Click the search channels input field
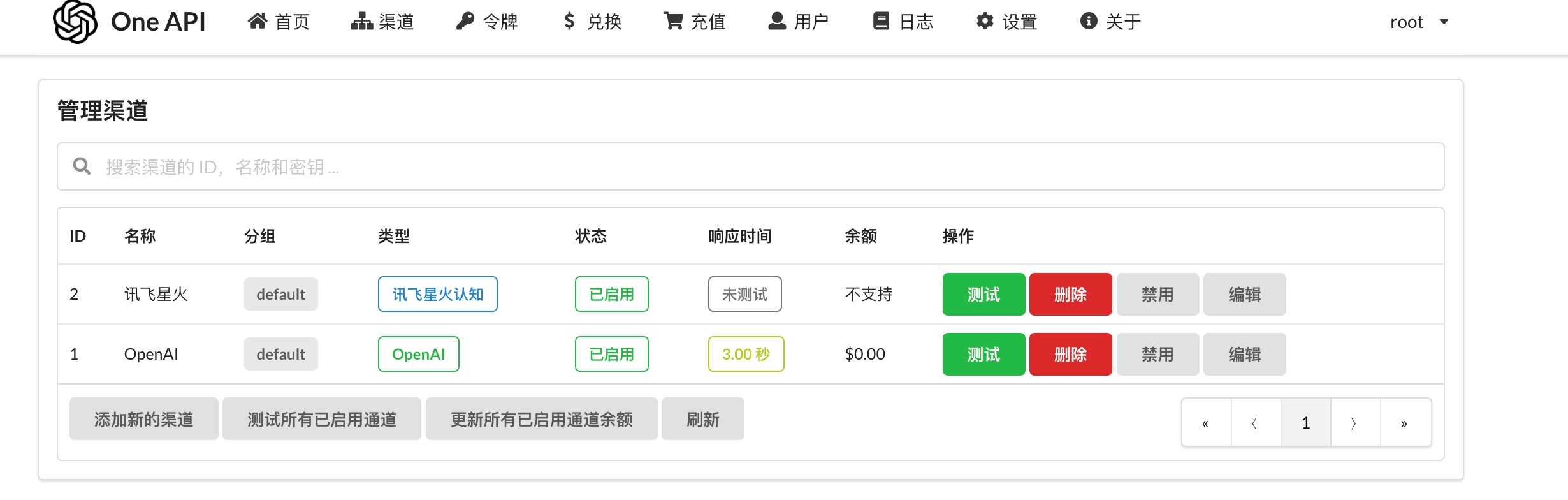The image size is (1568, 500). [x=751, y=167]
